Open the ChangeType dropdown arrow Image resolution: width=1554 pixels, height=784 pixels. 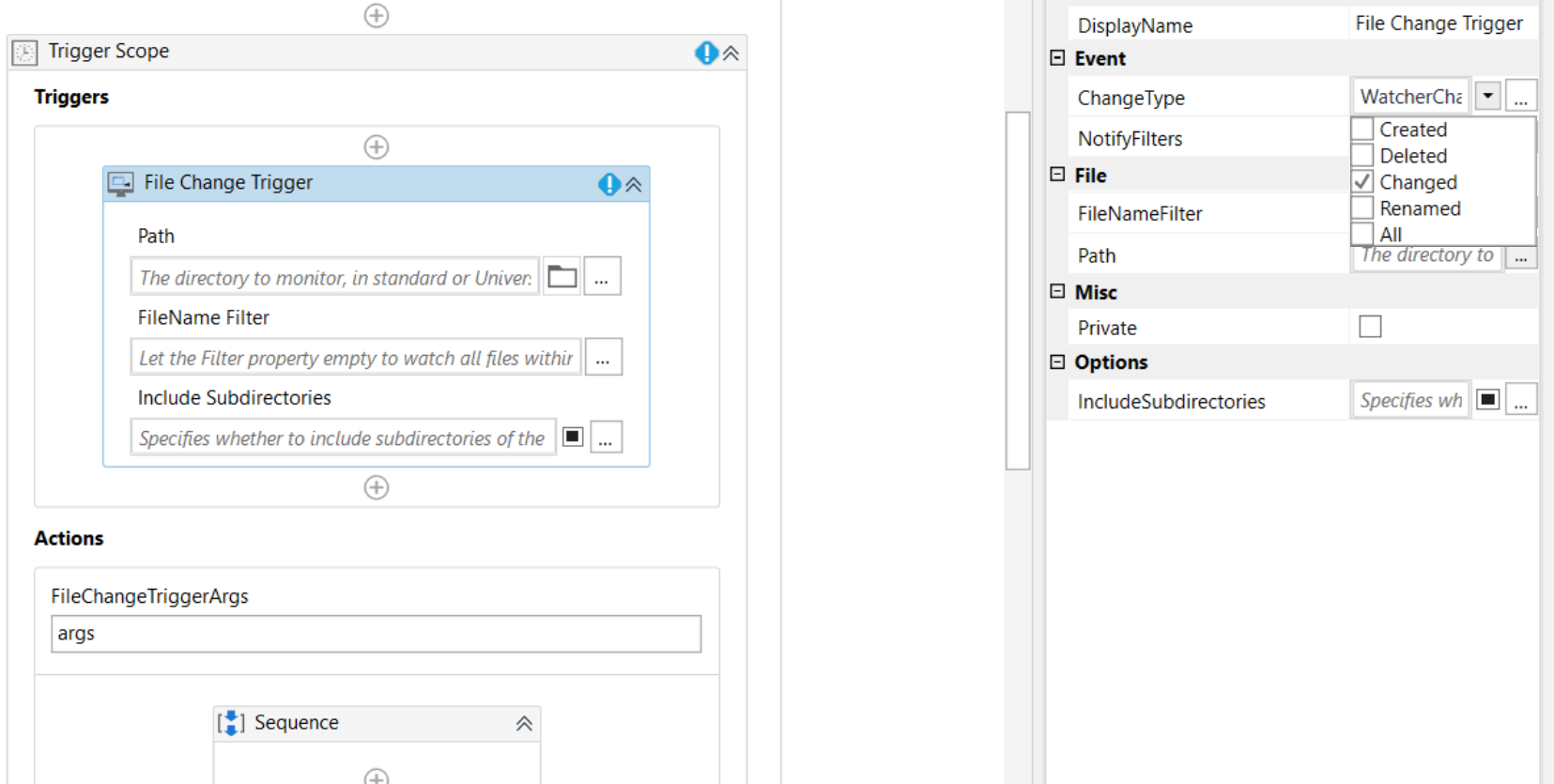pos(1488,96)
